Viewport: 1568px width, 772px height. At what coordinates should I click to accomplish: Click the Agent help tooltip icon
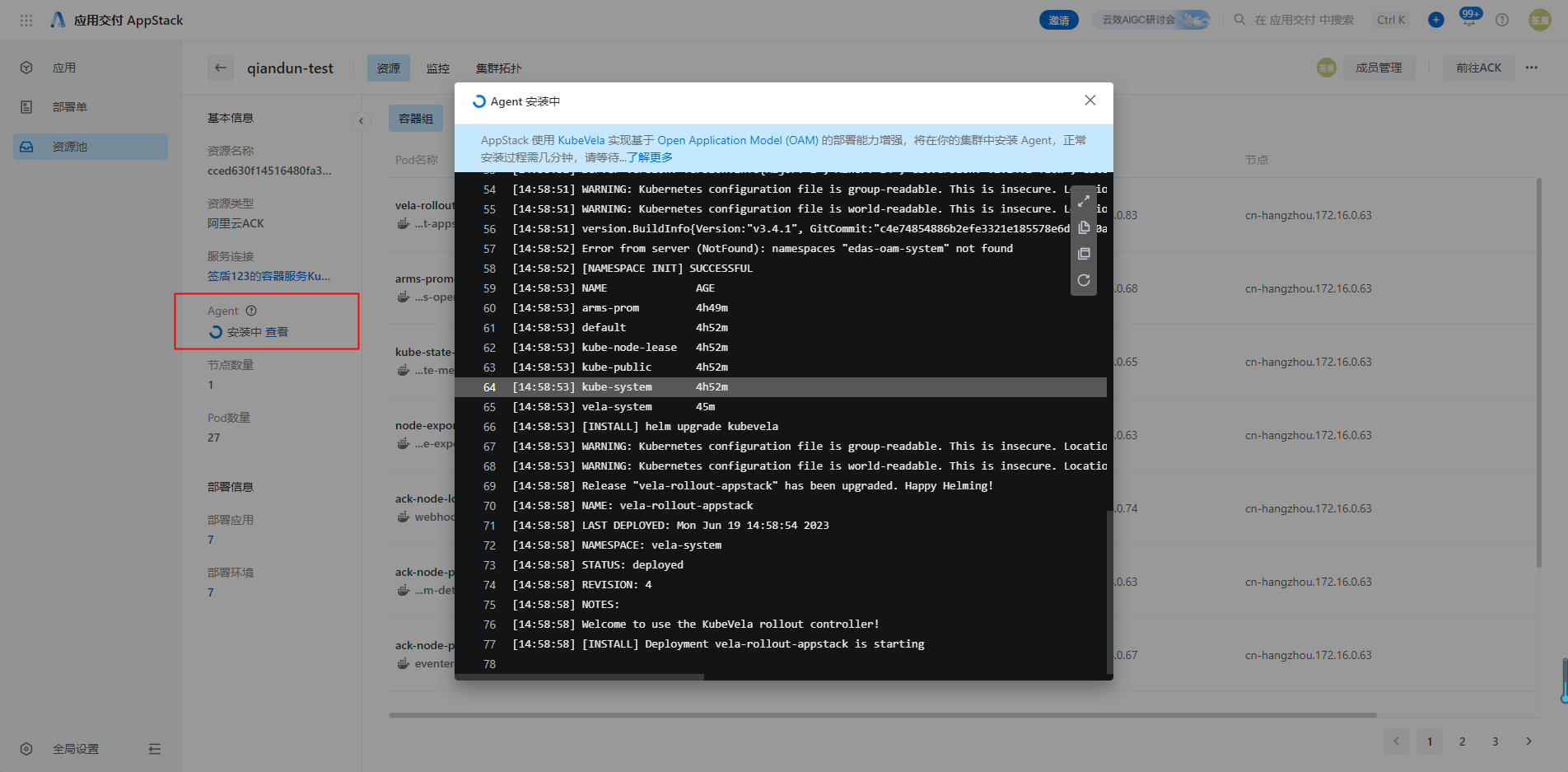pos(251,311)
